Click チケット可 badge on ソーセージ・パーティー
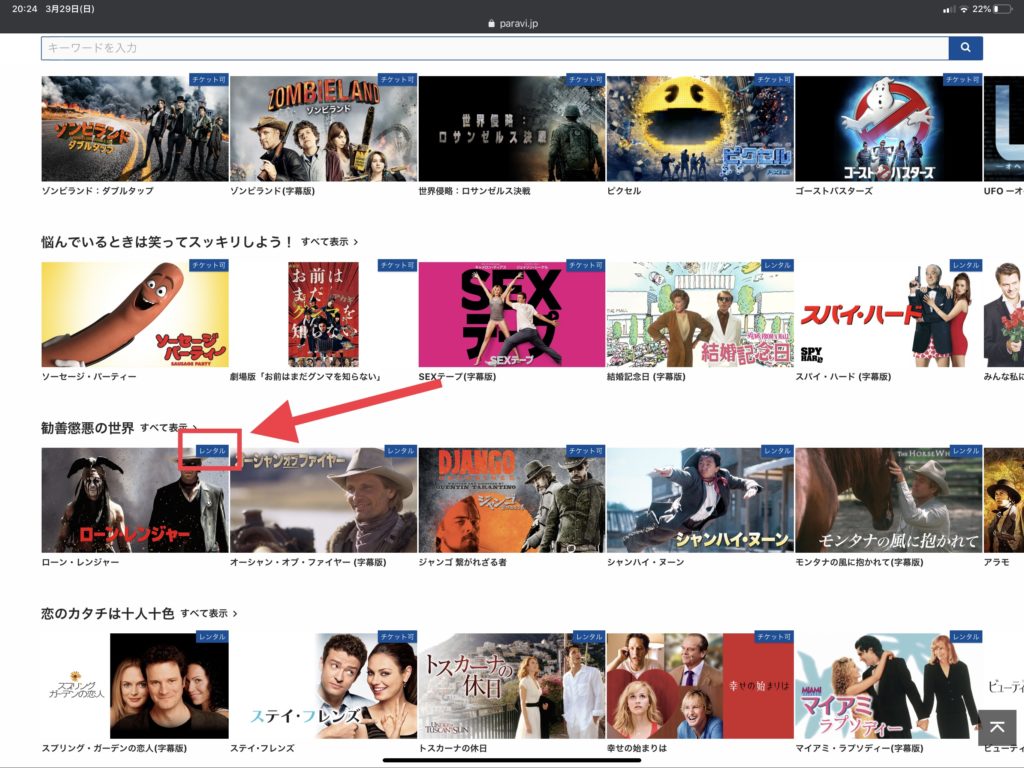The height and width of the screenshot is (768, 1024). tap(209, 265)
